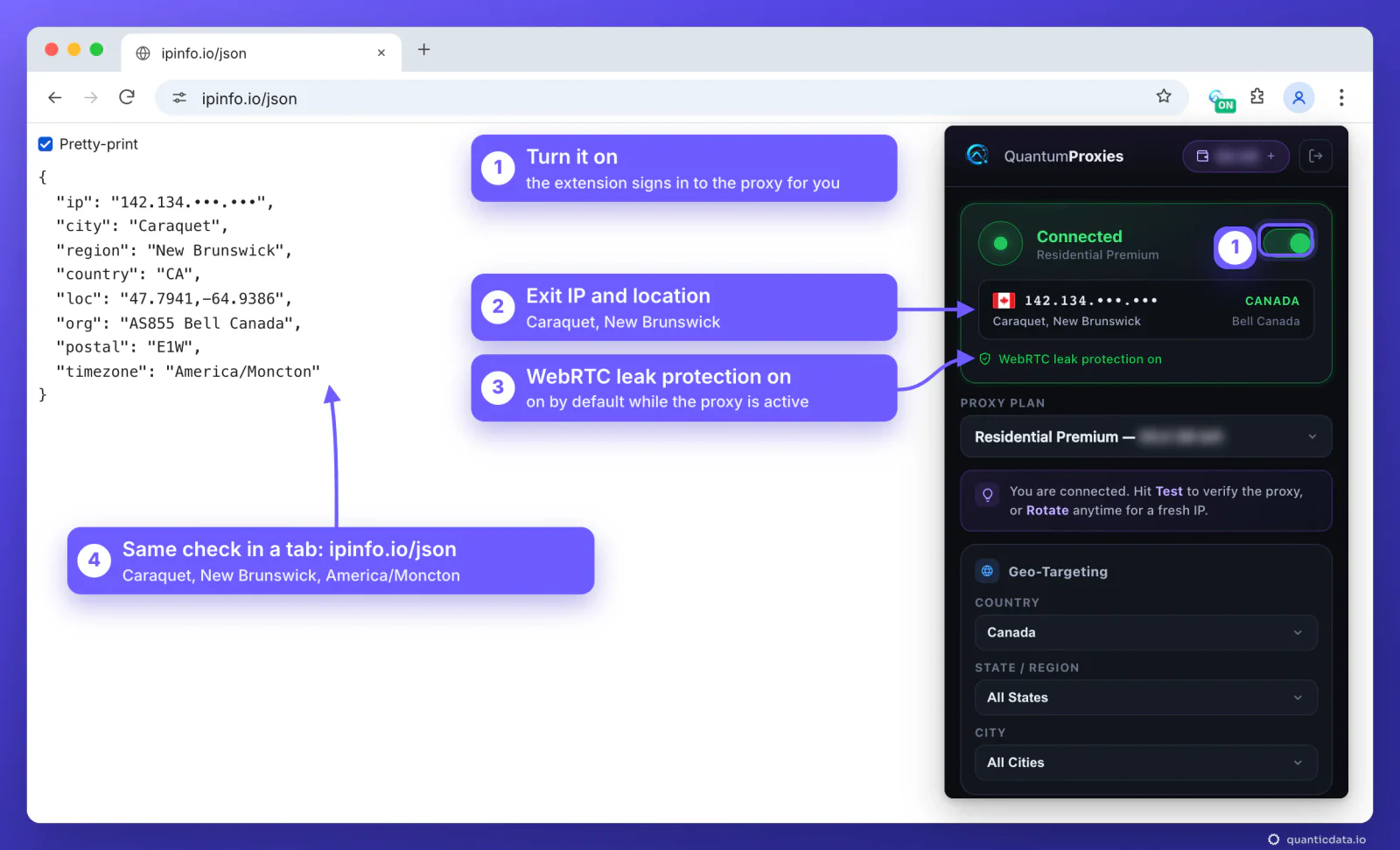Click the exit IP 142.134 text in panel
The image size is (1400, 850).
point(1091,301)
